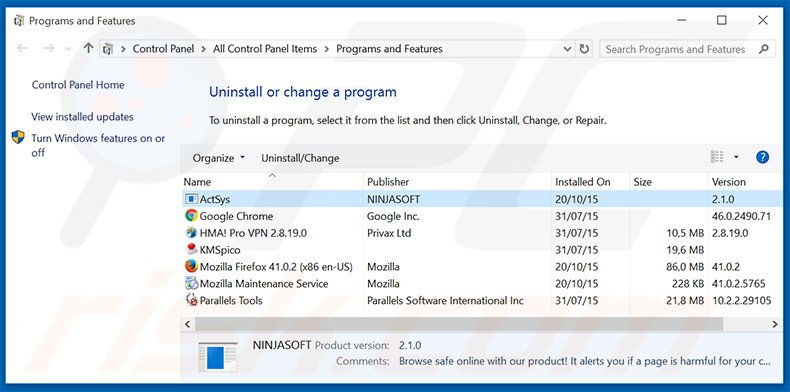Open view options dropdown arrow
Image resolution: width=790 pixels, height=392 pixels.
point(736,157)
